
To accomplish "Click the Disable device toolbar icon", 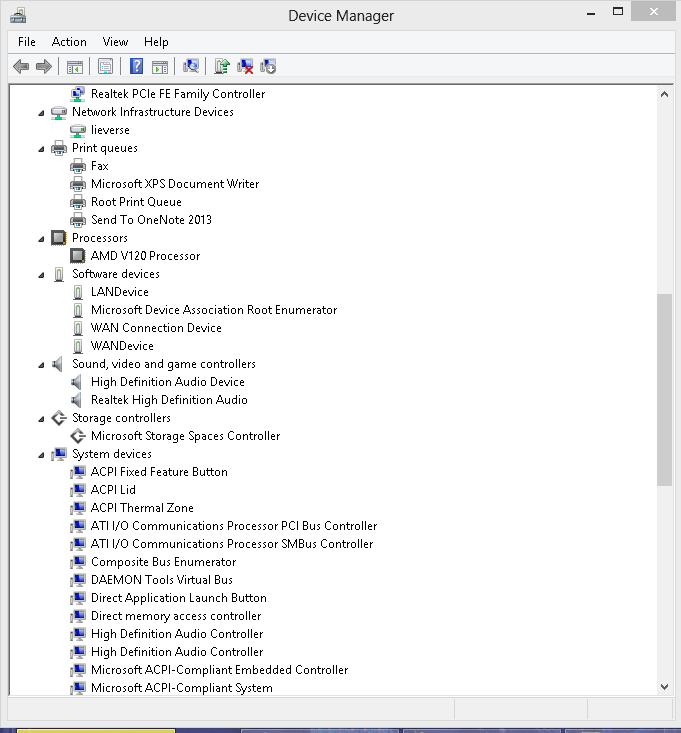I will point(268,66).
